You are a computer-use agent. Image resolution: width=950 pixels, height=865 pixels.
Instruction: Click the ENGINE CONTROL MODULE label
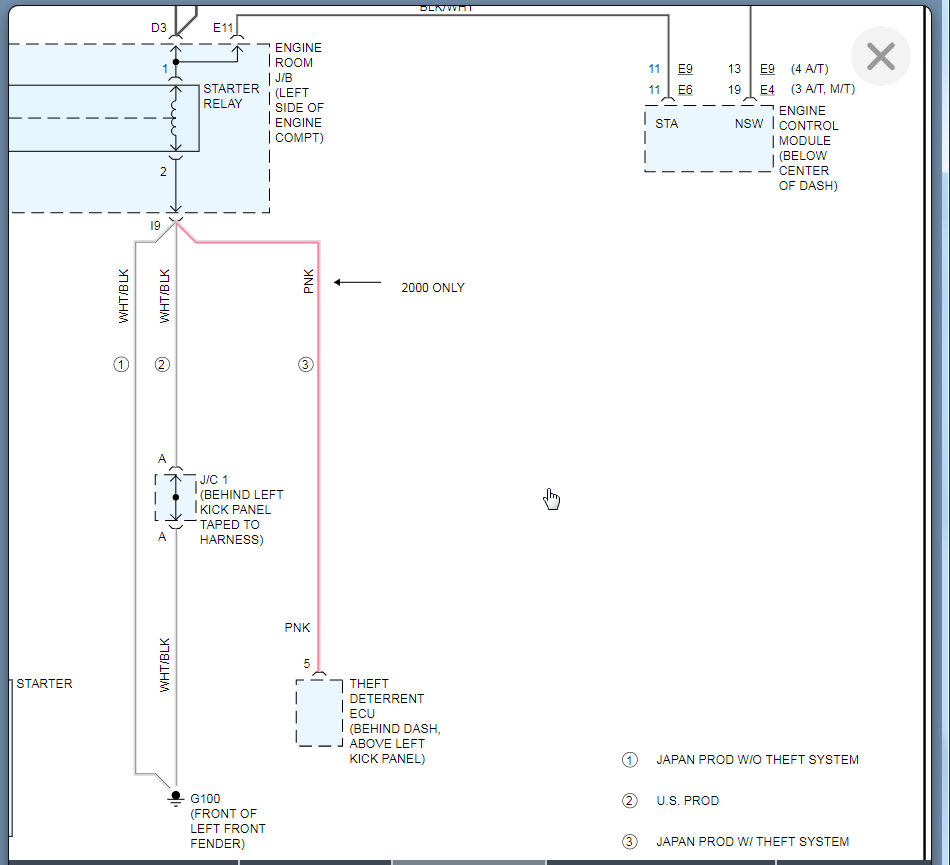click(x=808, y=148)
